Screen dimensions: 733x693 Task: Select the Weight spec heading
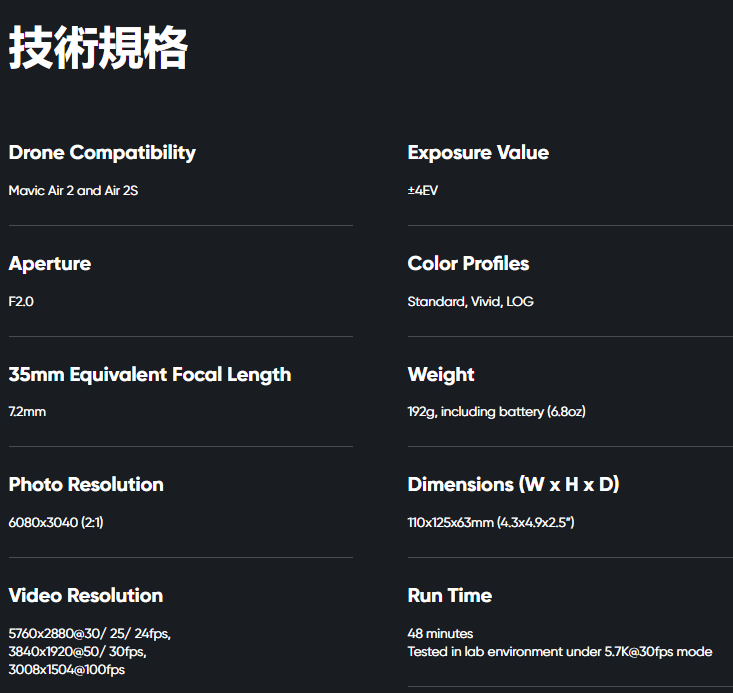point(441,375)
